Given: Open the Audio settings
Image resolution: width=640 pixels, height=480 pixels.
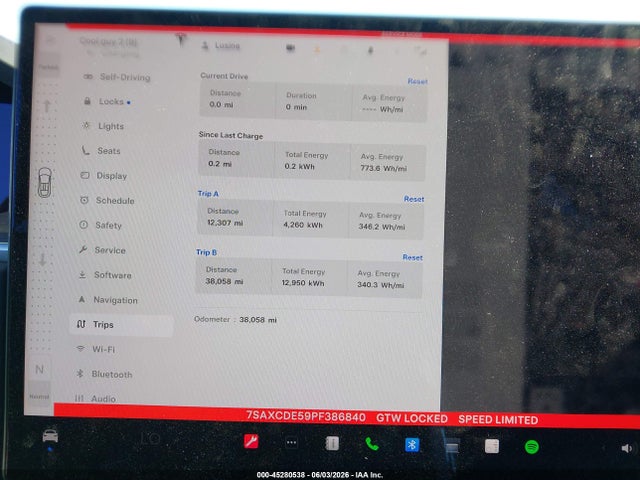Looking at the screenshot, I should [x=96, y=398].
